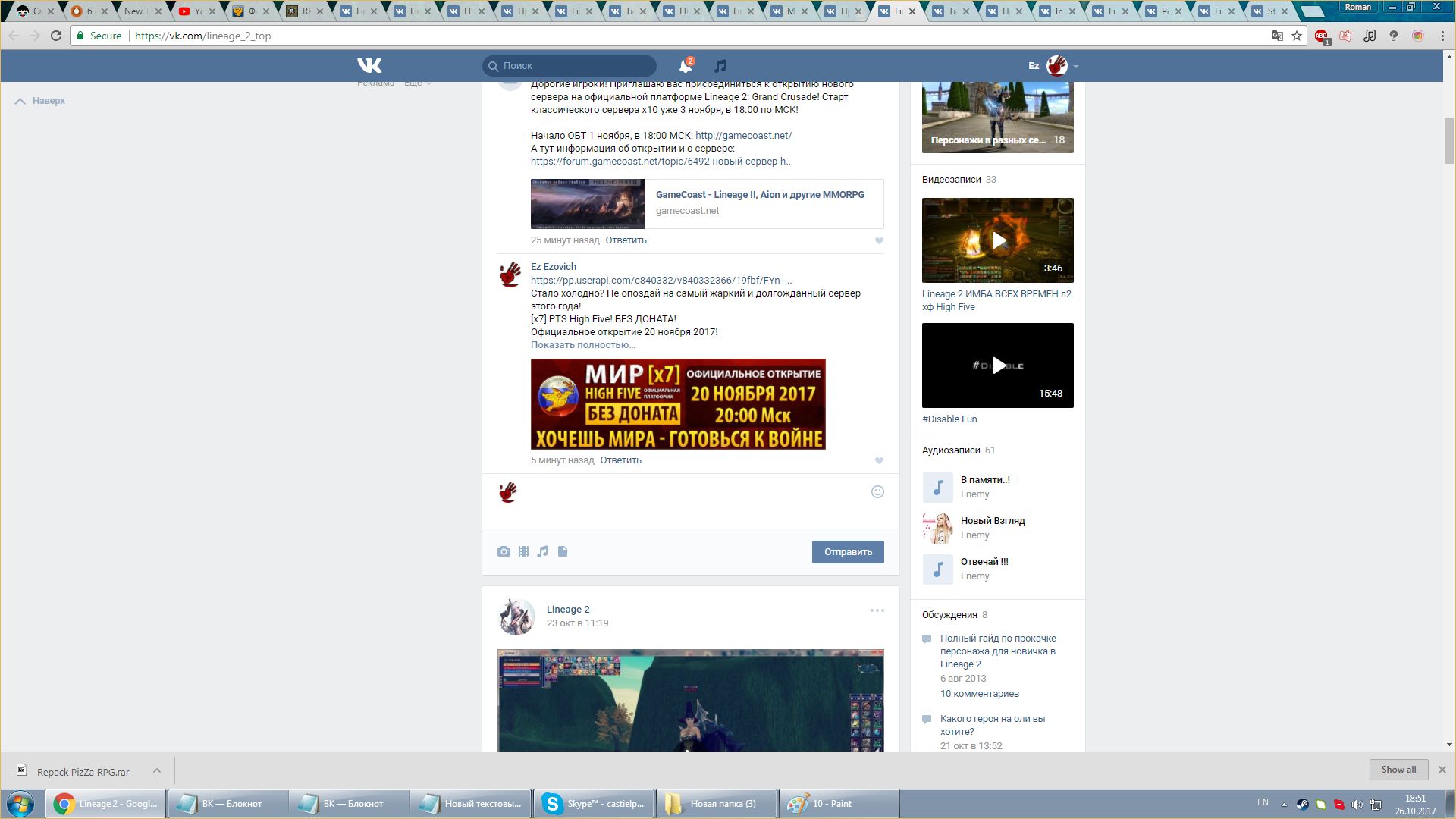The width and height of the screenshot is (1456, 819).
Task: Open the Lineage 2 post options menu
Action: click(x=877, y=610)
